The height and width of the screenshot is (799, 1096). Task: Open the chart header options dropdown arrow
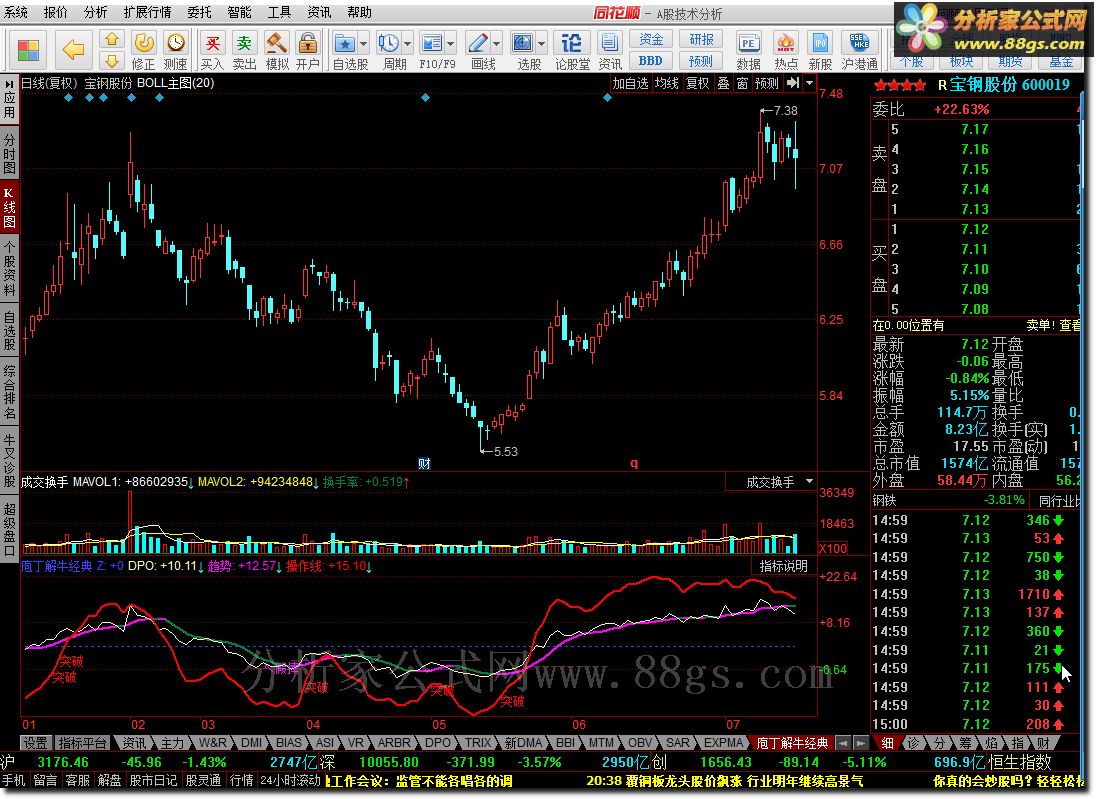809,83
